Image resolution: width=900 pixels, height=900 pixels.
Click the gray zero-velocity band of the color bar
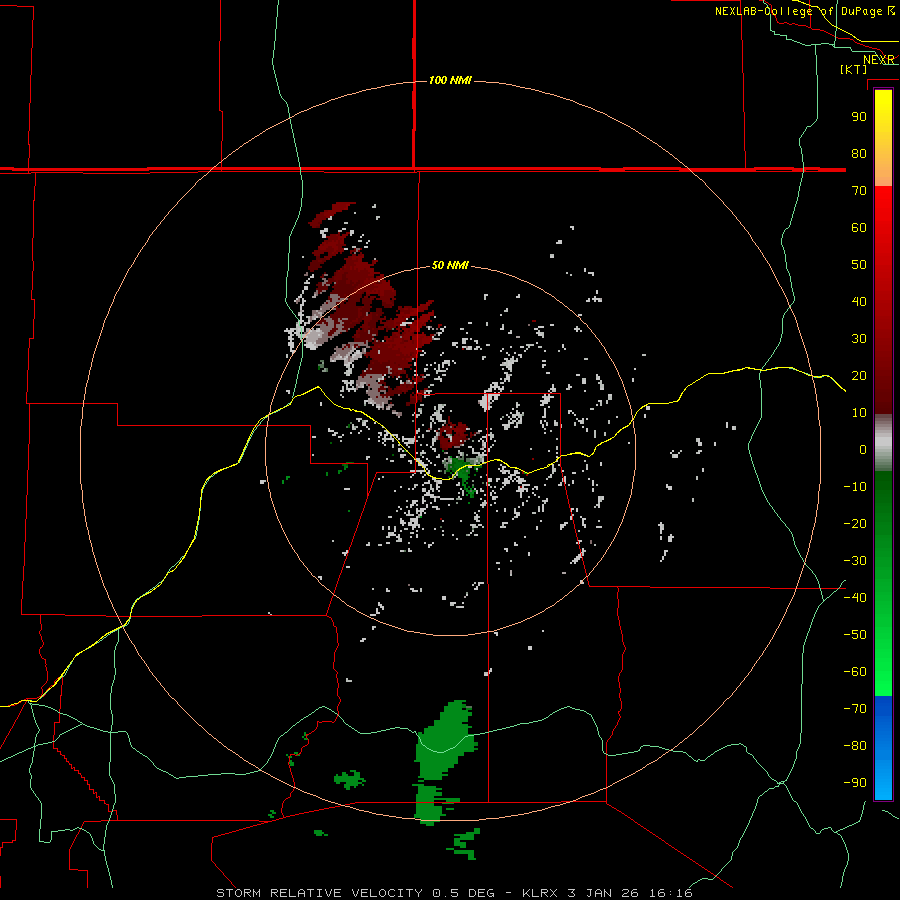point(883,443)
